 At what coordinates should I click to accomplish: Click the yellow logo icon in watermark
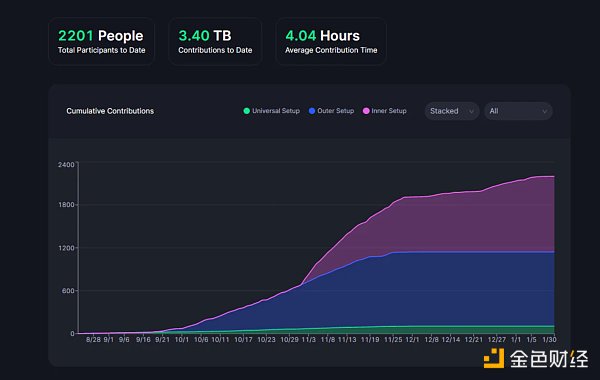(494, 358)
